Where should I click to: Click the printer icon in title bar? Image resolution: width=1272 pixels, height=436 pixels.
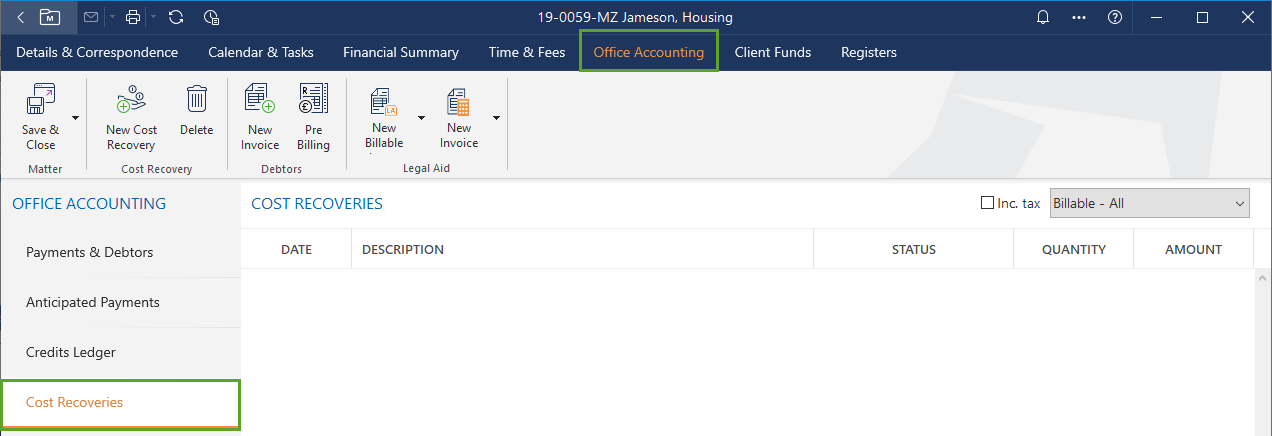coord(133,17)
